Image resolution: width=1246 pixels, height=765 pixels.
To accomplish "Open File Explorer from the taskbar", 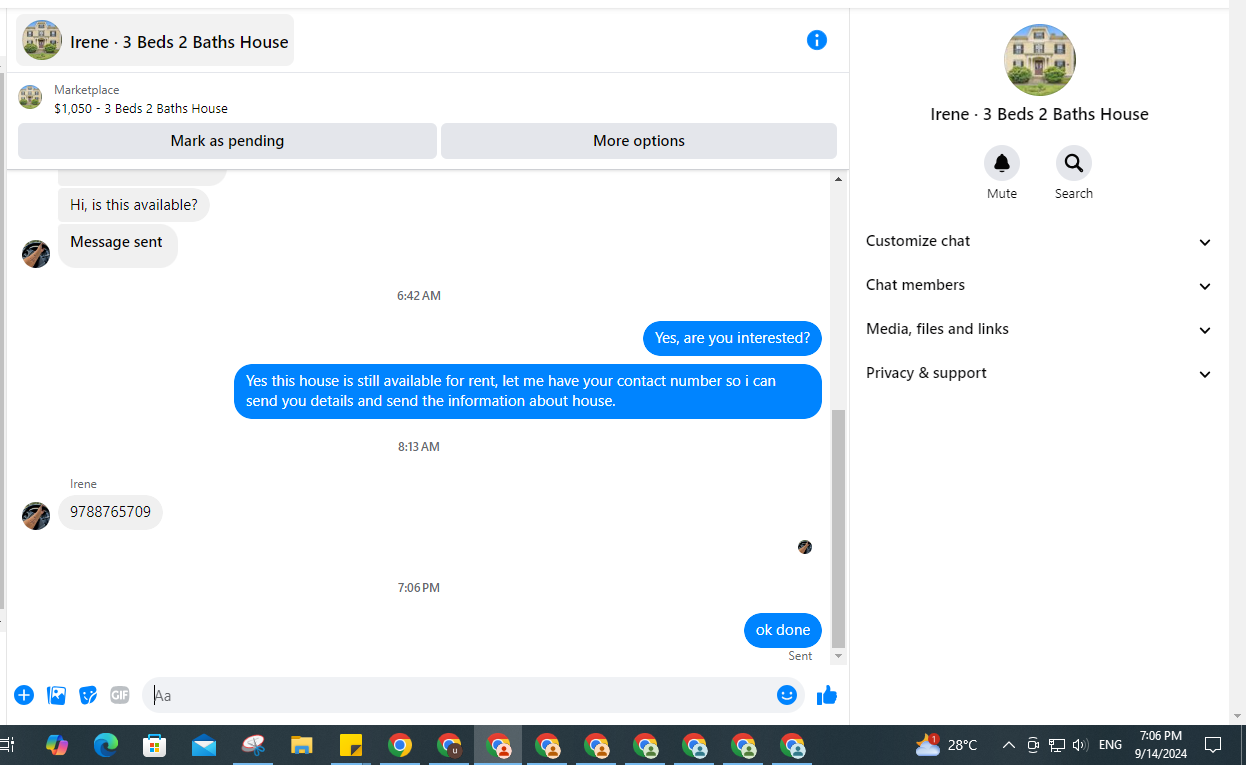I will coord(302,745).
